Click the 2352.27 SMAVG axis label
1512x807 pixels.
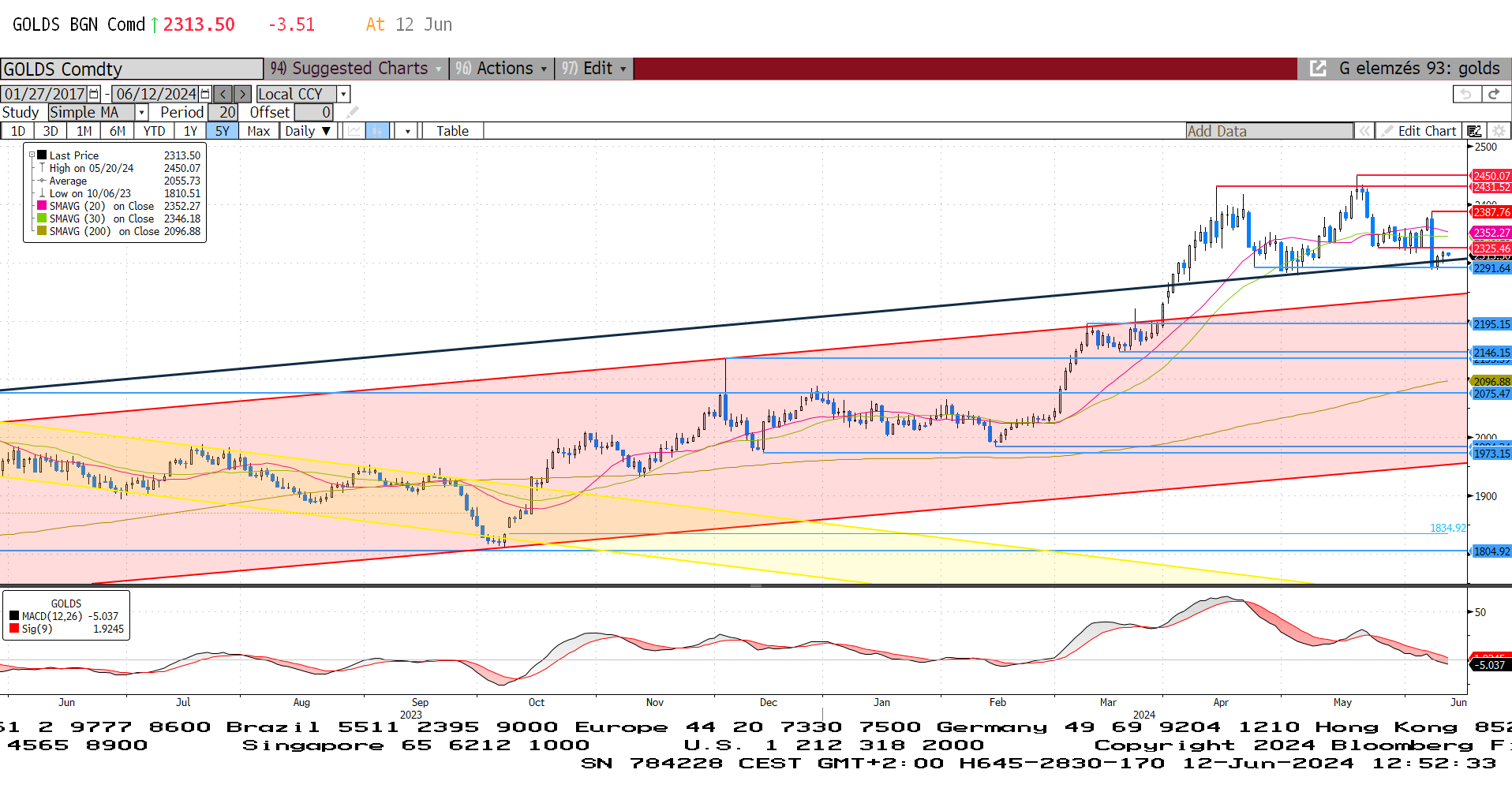click(x=1491, y=233)
